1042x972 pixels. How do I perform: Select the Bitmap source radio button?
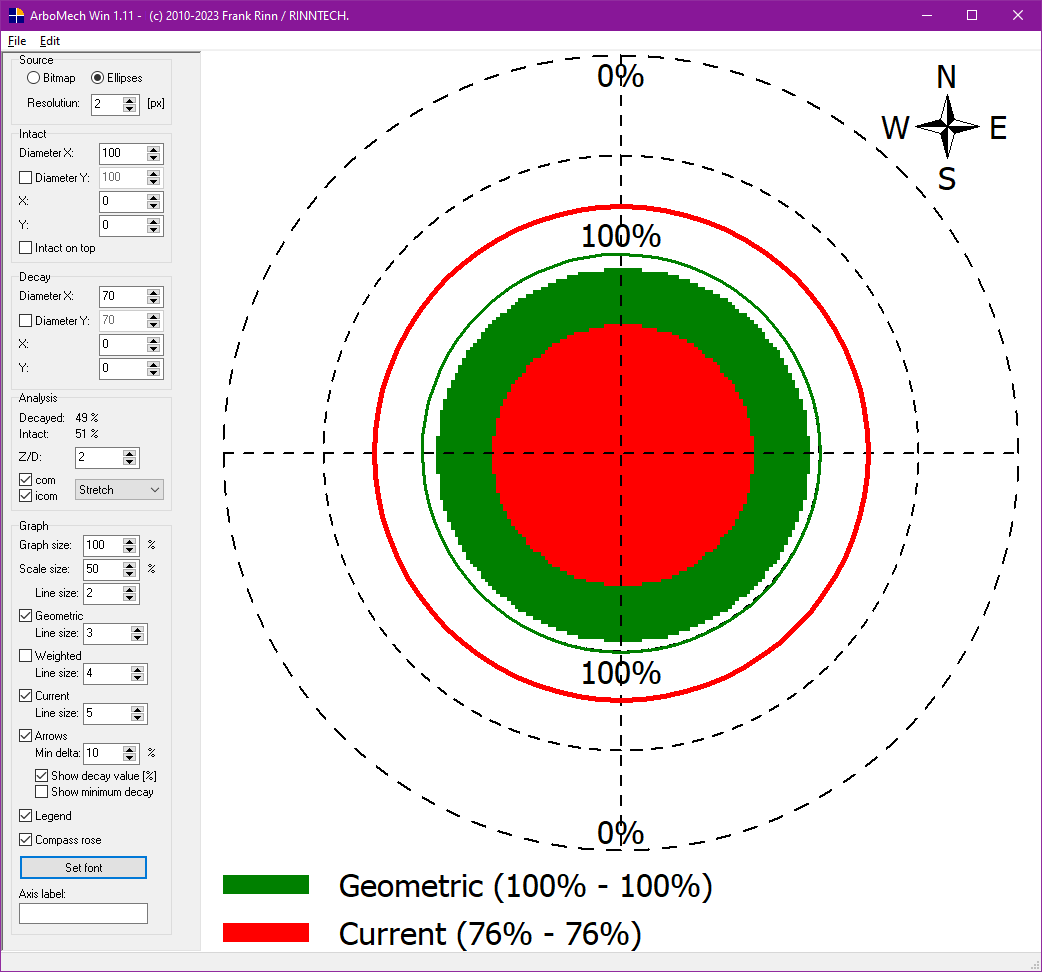tap(34, 78)
